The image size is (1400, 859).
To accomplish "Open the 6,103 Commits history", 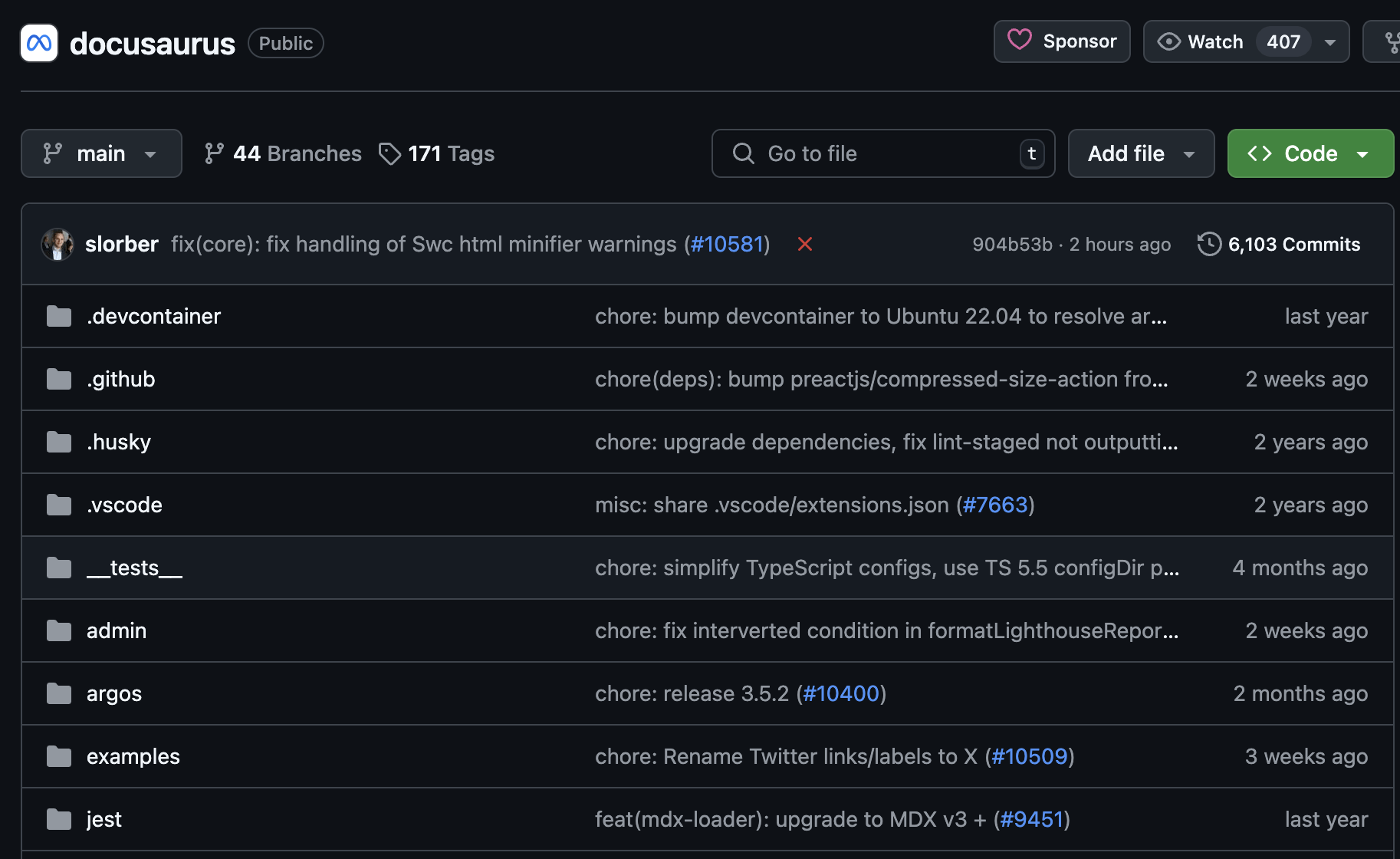I will click(1279, 244).
